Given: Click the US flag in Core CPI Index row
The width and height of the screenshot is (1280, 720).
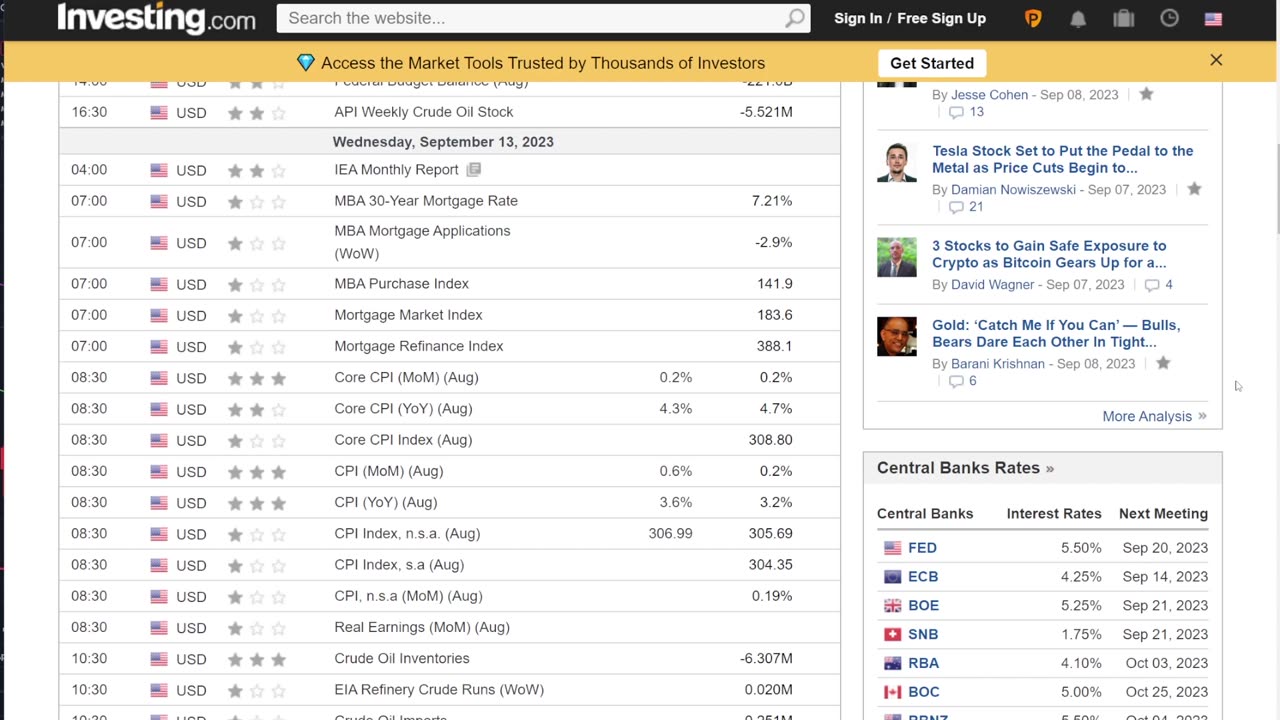Looking at the screenshot, I should pos(159,441).
